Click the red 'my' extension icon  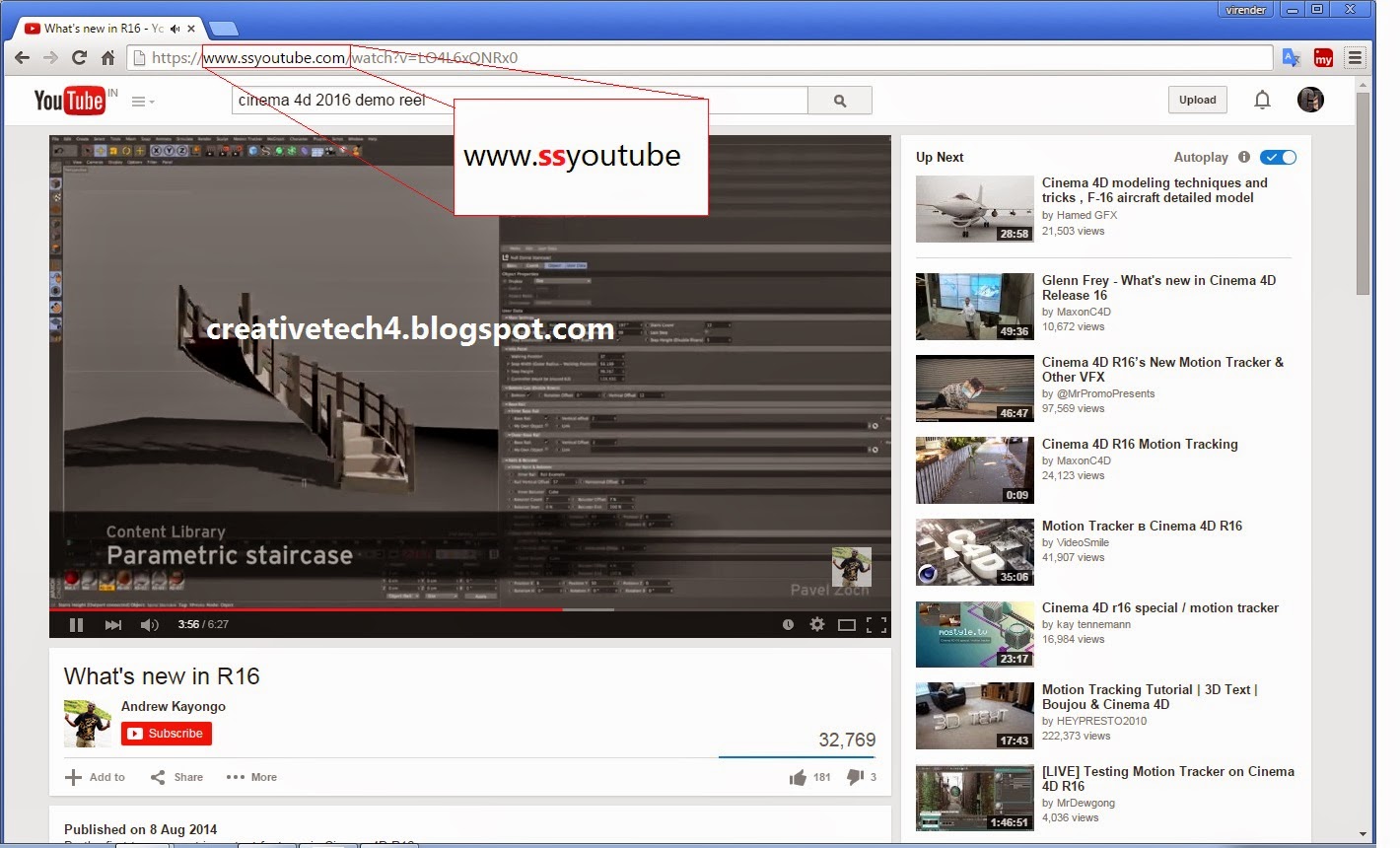click(x=1323, y=58)
